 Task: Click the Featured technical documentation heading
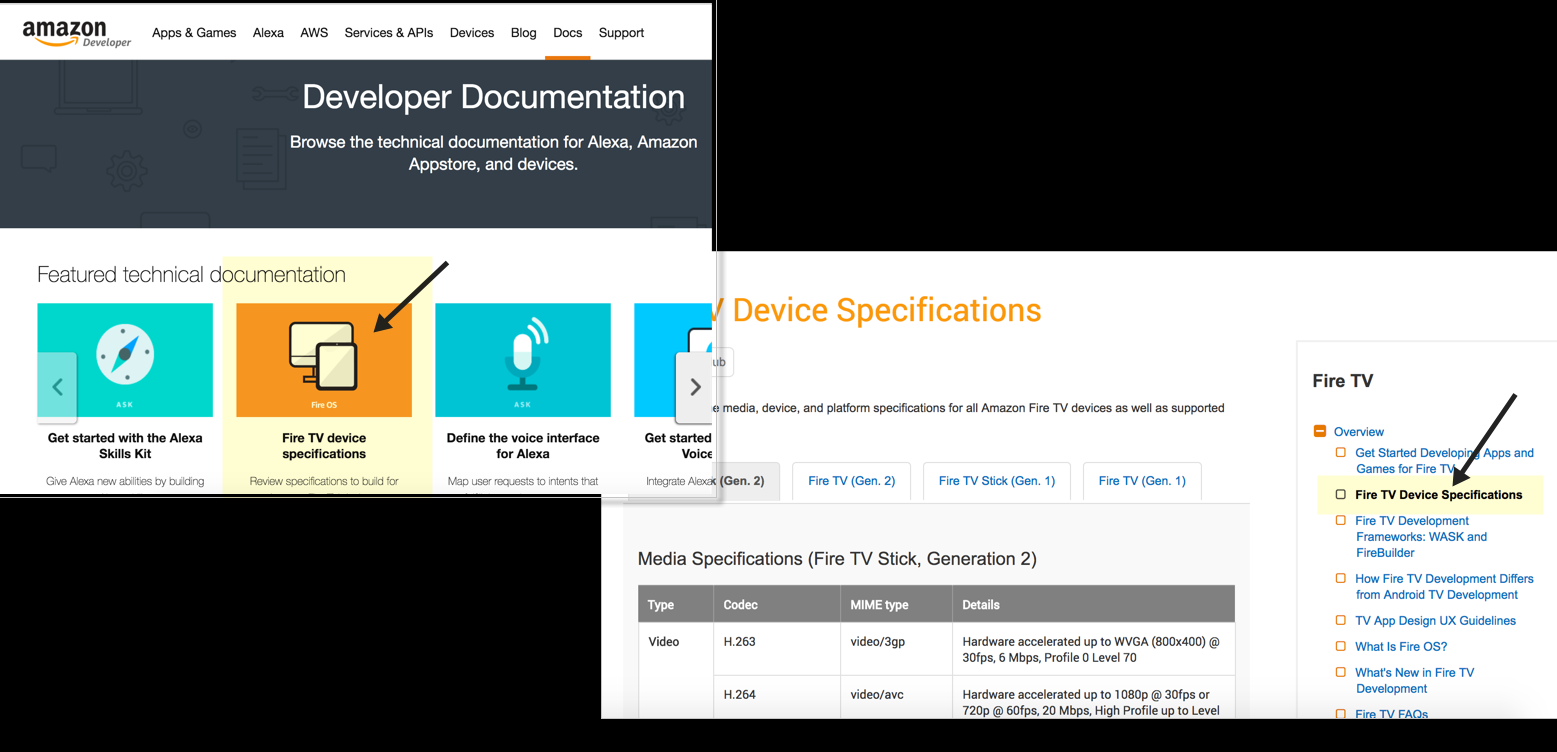click(191, 275)
